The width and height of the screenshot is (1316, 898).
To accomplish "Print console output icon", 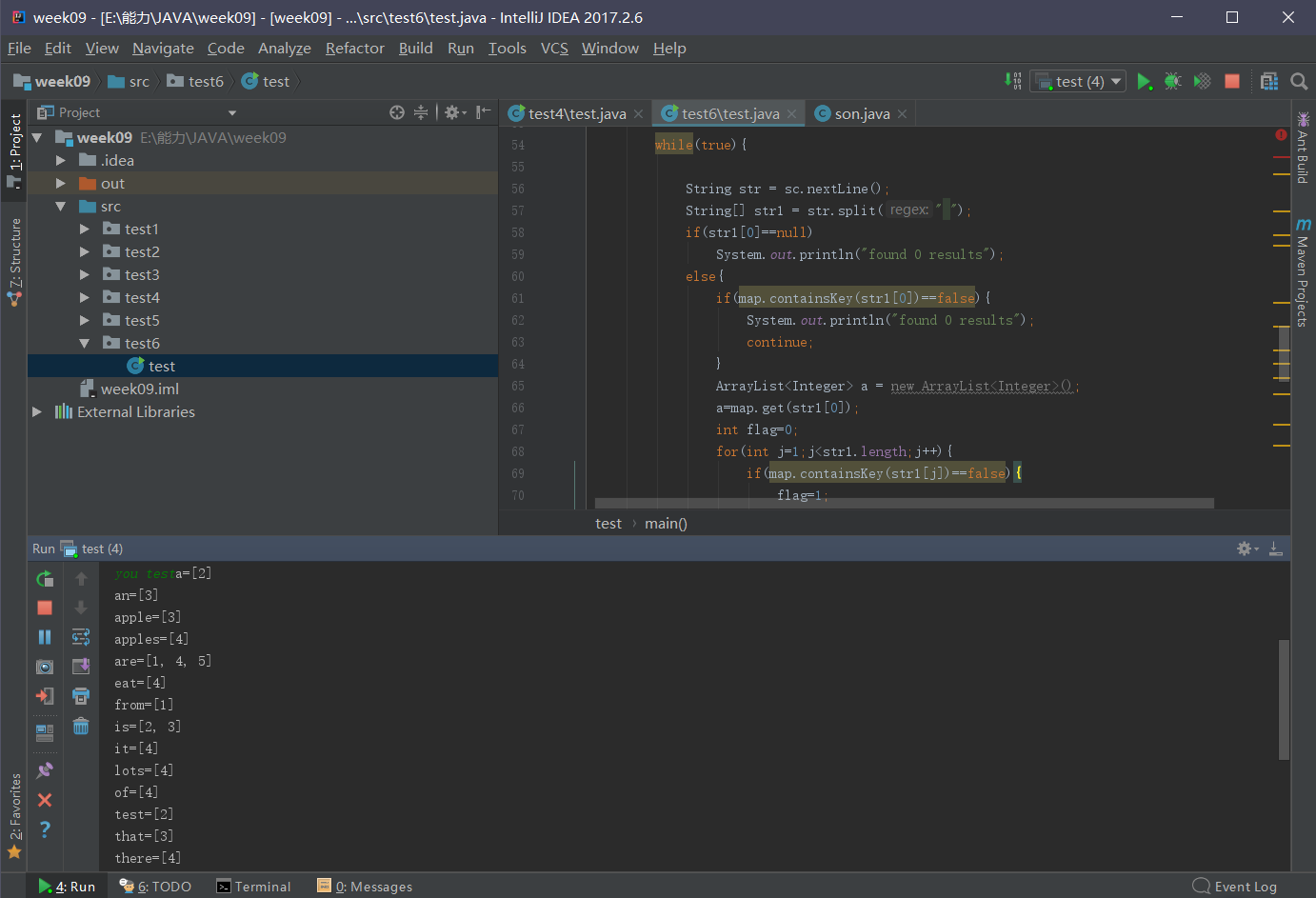I will coord(81,696).
